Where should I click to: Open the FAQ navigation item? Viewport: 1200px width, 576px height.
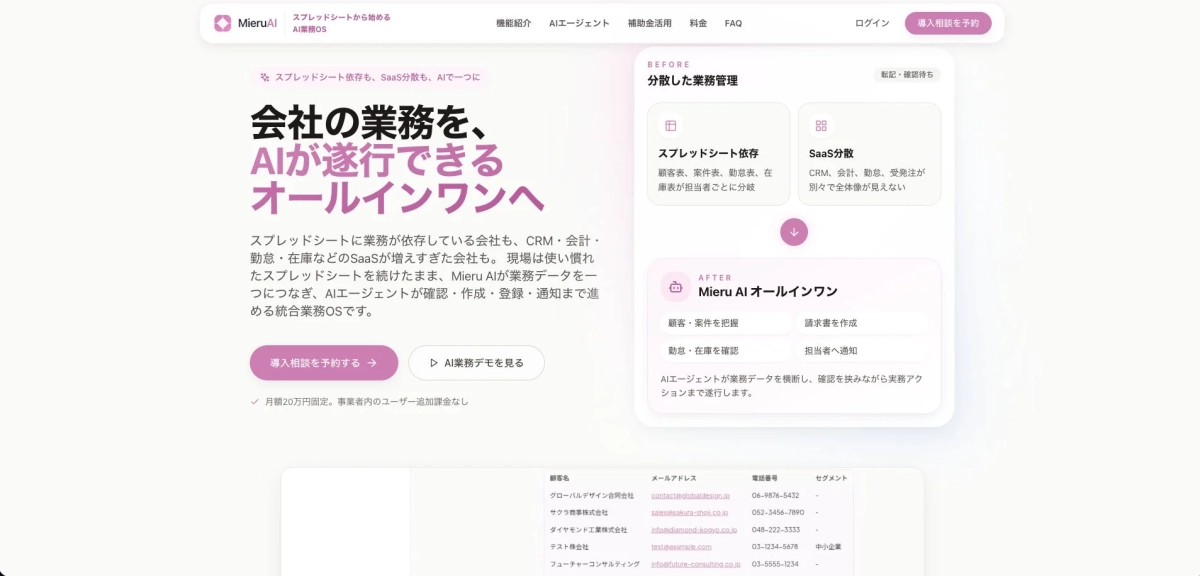[733, 23]
